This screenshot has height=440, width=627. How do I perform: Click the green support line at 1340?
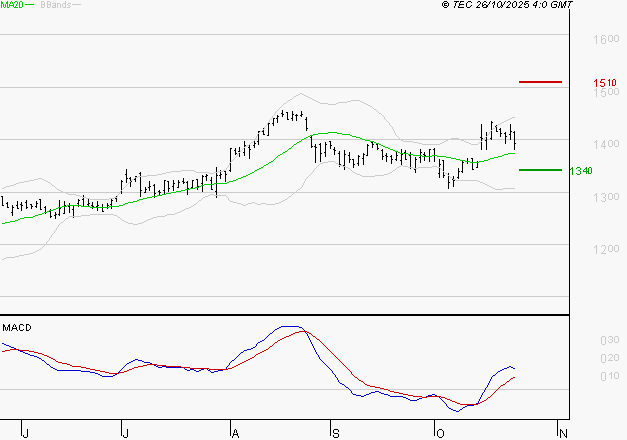[x=540, y=170]
